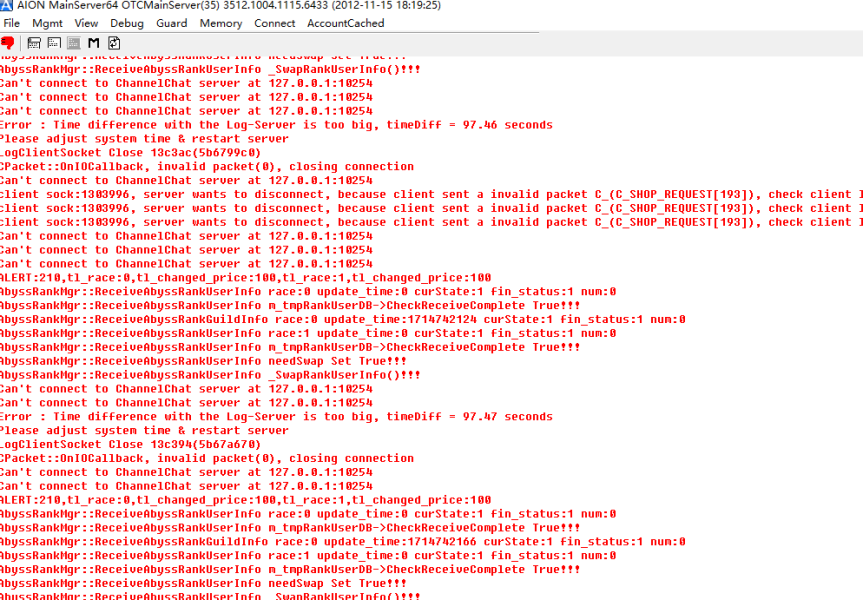
Task: Click the bold M toolbar icon
Action: tap(94, 43)
